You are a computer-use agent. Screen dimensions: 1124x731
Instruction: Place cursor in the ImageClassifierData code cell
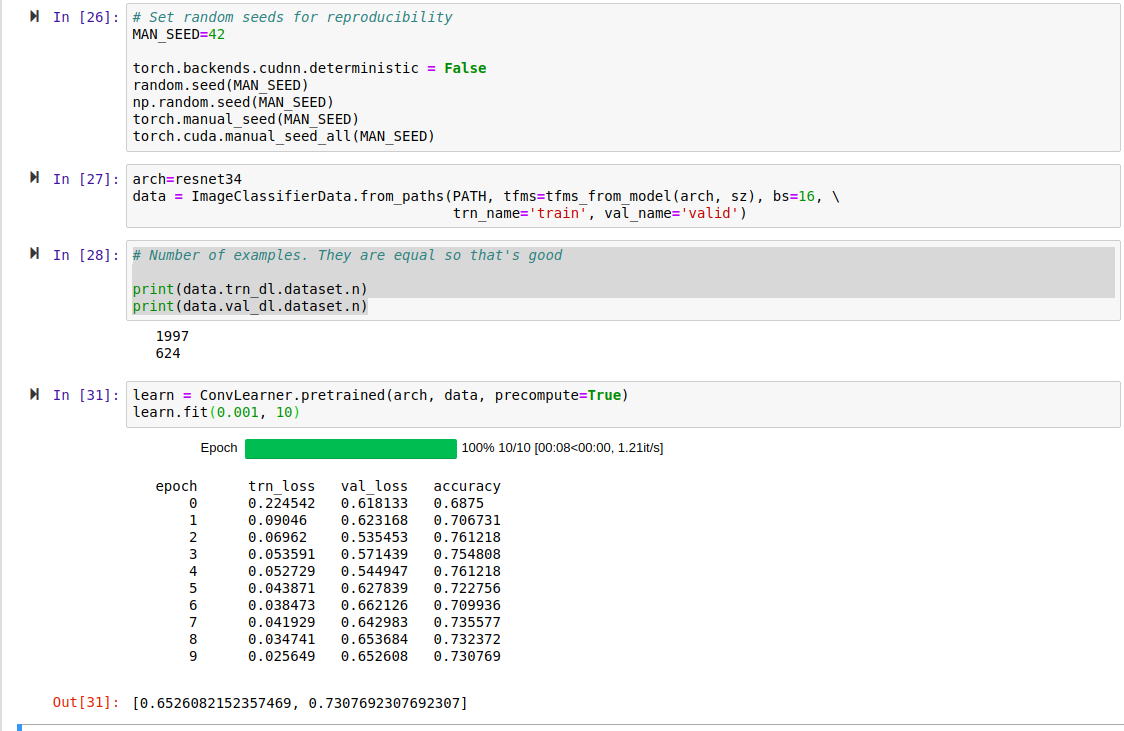pos(620,196)
